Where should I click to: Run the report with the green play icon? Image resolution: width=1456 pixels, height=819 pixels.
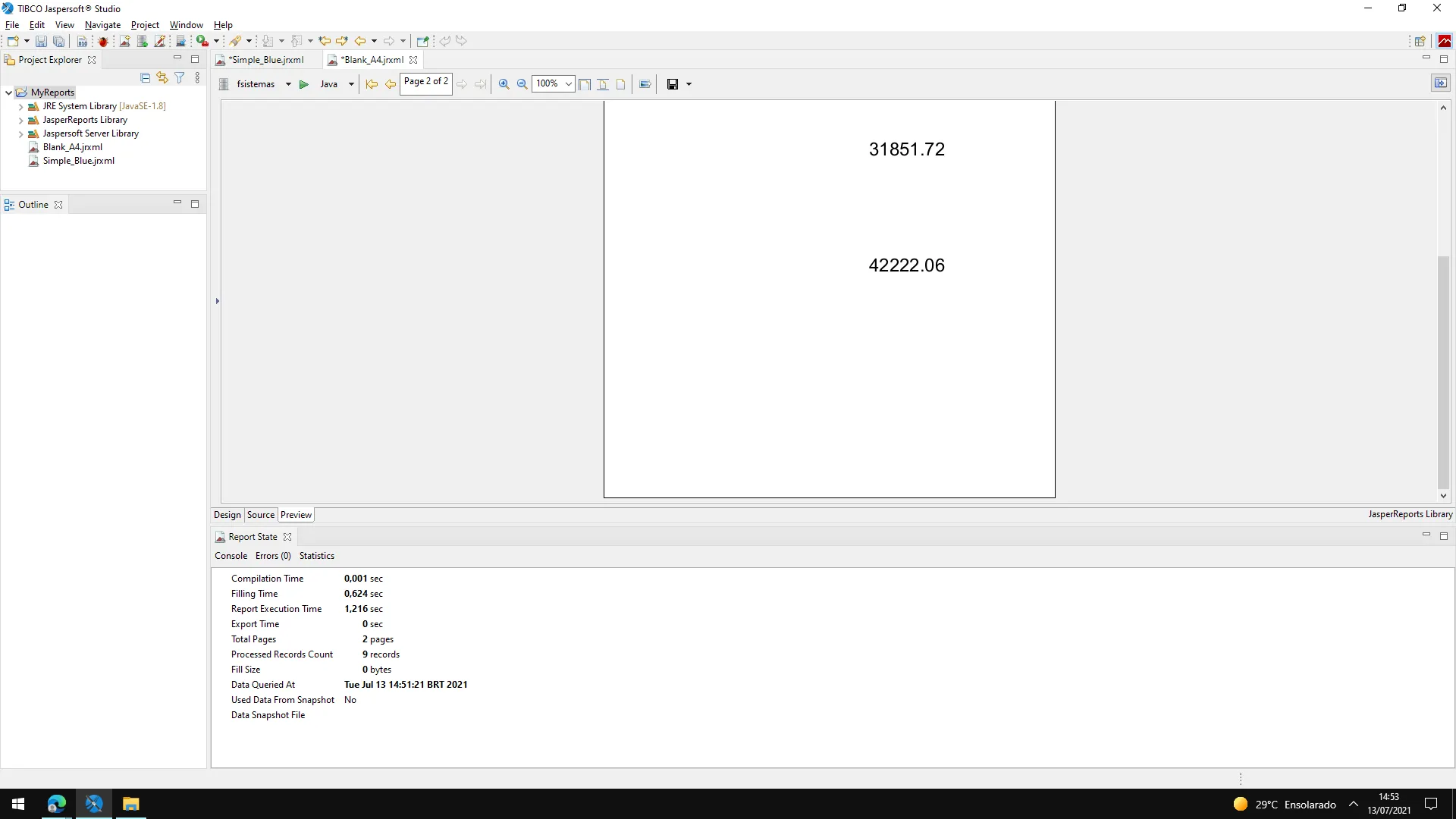303,84
